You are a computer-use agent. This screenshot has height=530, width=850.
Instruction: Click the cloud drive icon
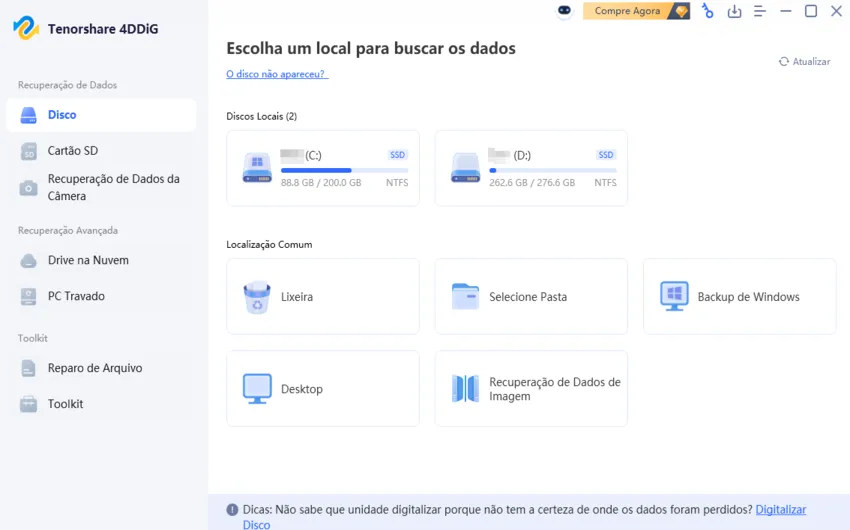(x=28, y=261)
